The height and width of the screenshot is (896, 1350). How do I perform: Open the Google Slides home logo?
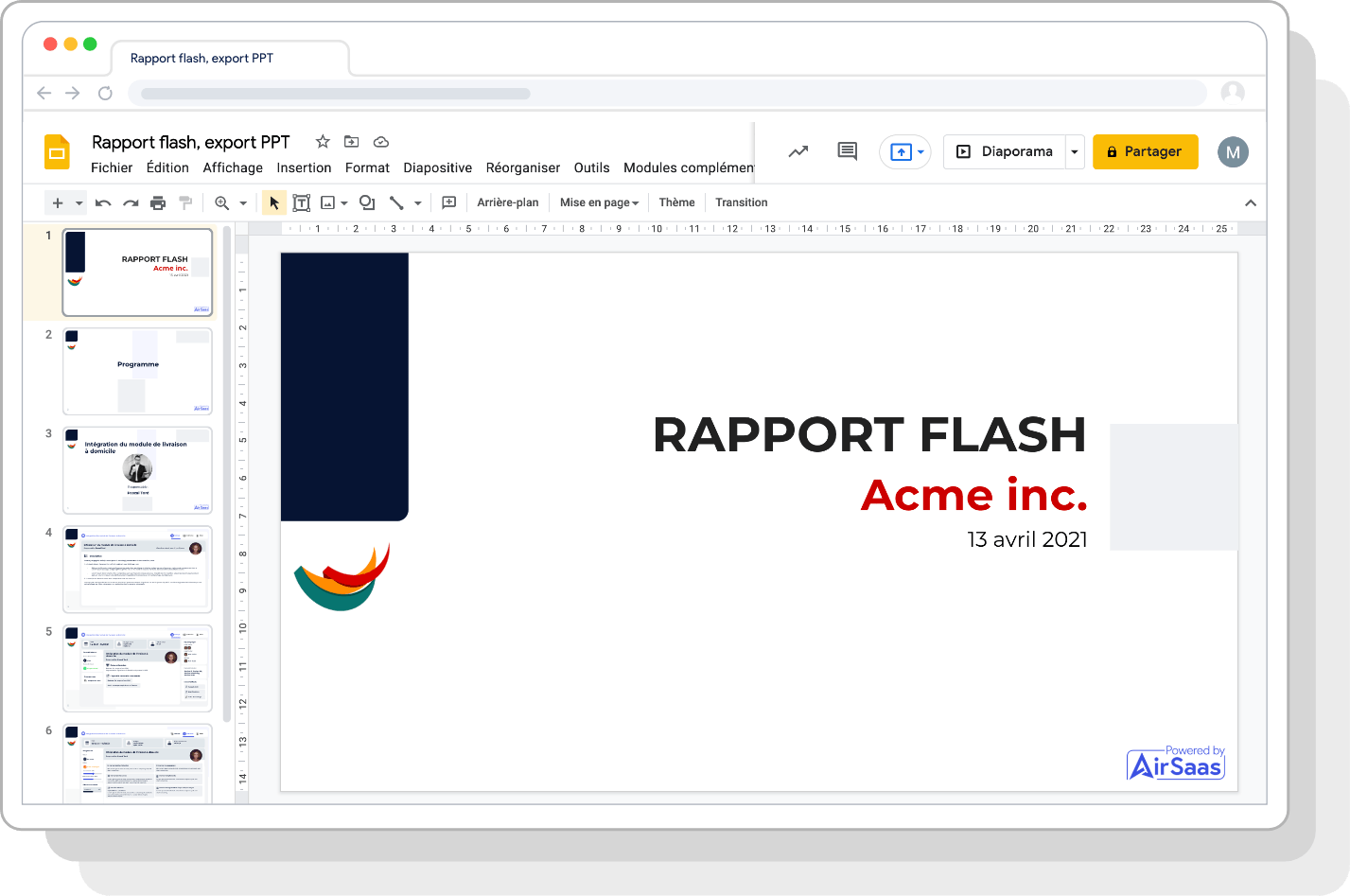click(x=58, y=152)
